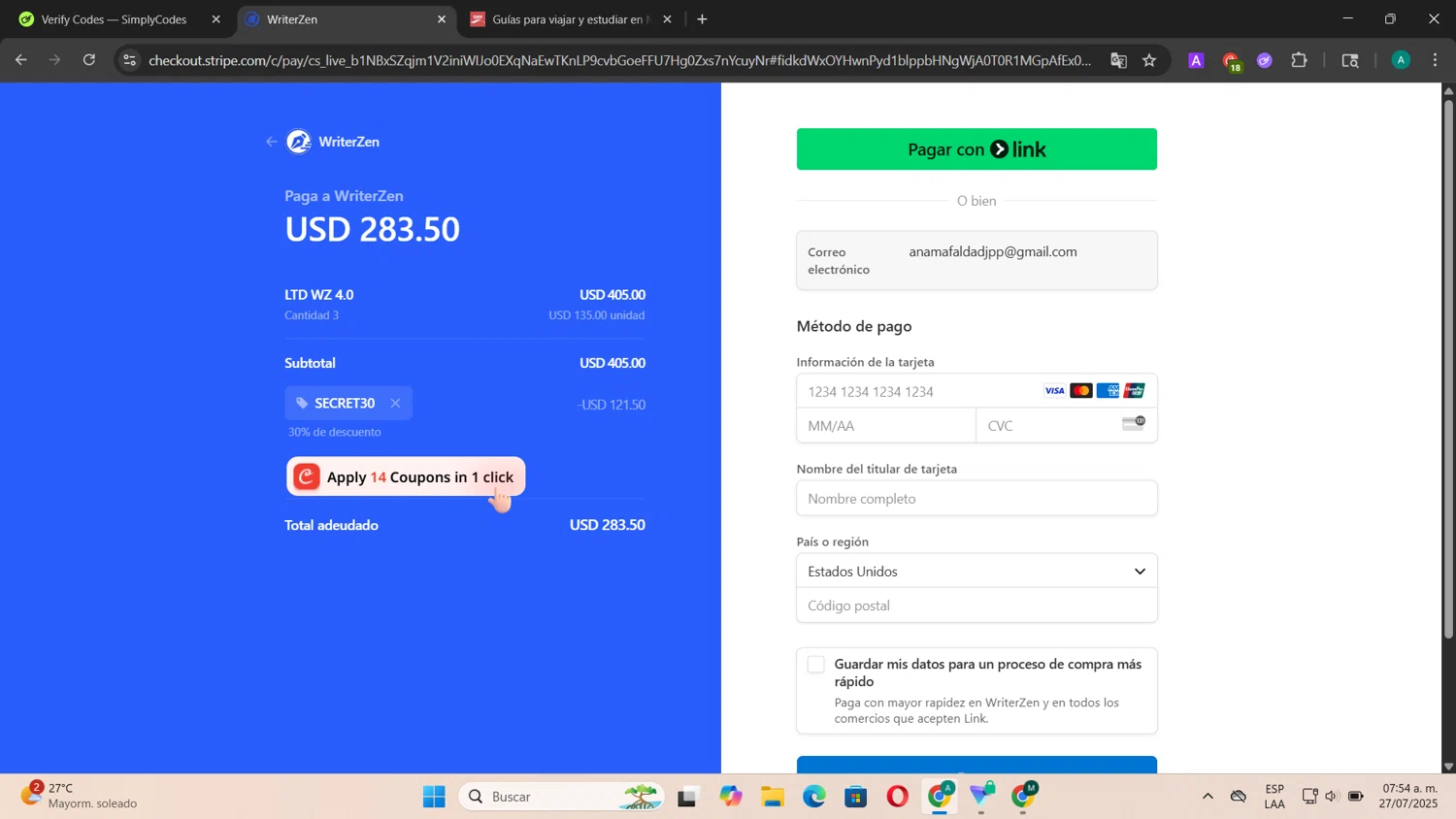Click the email field with anamafaldadjpp@gmail.com
Viewport: 1456px width, 819px height.
[x=976, y=260]
